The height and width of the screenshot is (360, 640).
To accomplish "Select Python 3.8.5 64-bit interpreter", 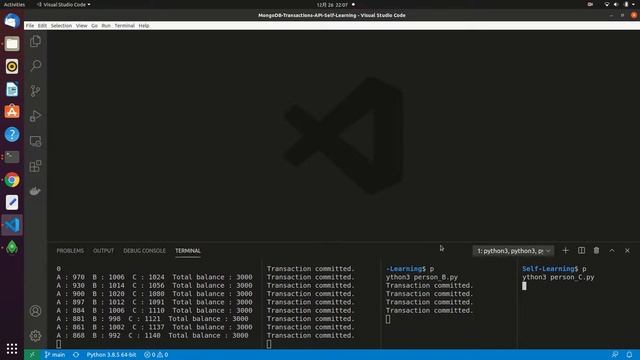I will 111,355.
